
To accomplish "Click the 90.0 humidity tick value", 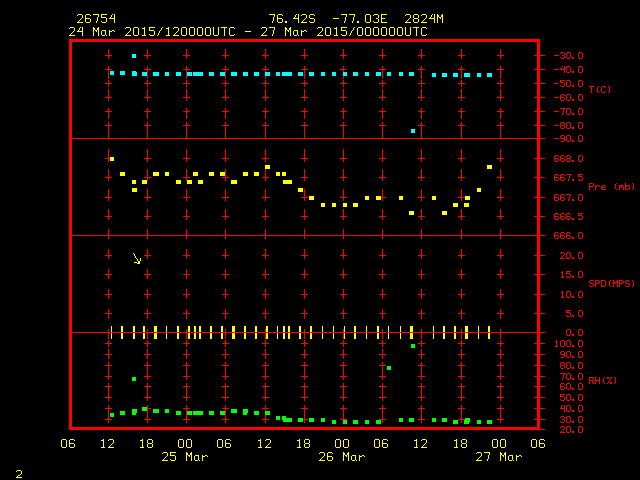I will (x=571, y=355).
